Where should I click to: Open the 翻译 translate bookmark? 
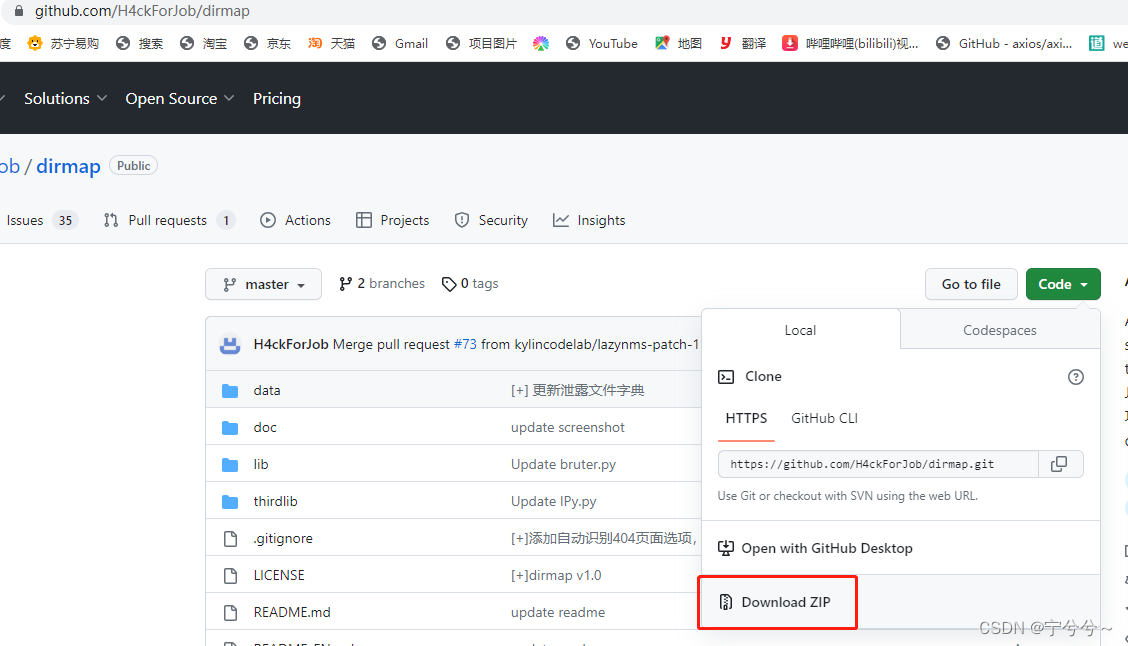742,43
